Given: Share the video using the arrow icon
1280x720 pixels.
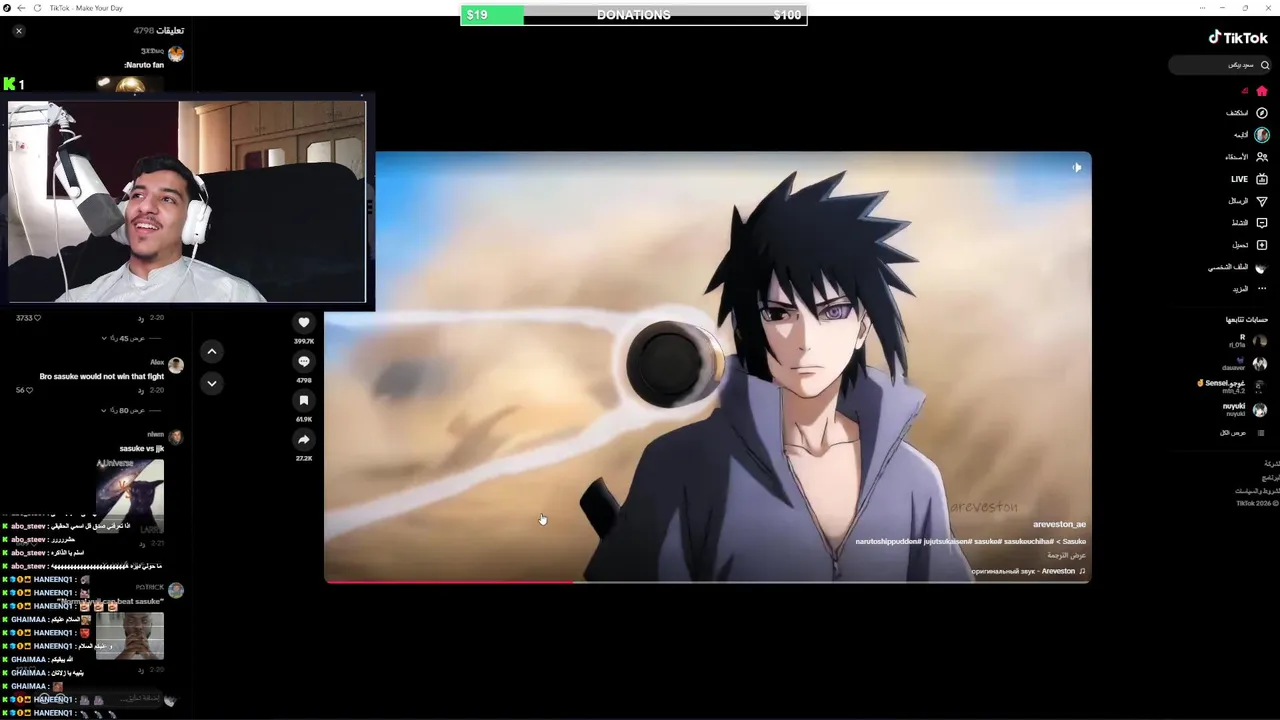Looking at the screenshot, I should [x=305, y=439].
